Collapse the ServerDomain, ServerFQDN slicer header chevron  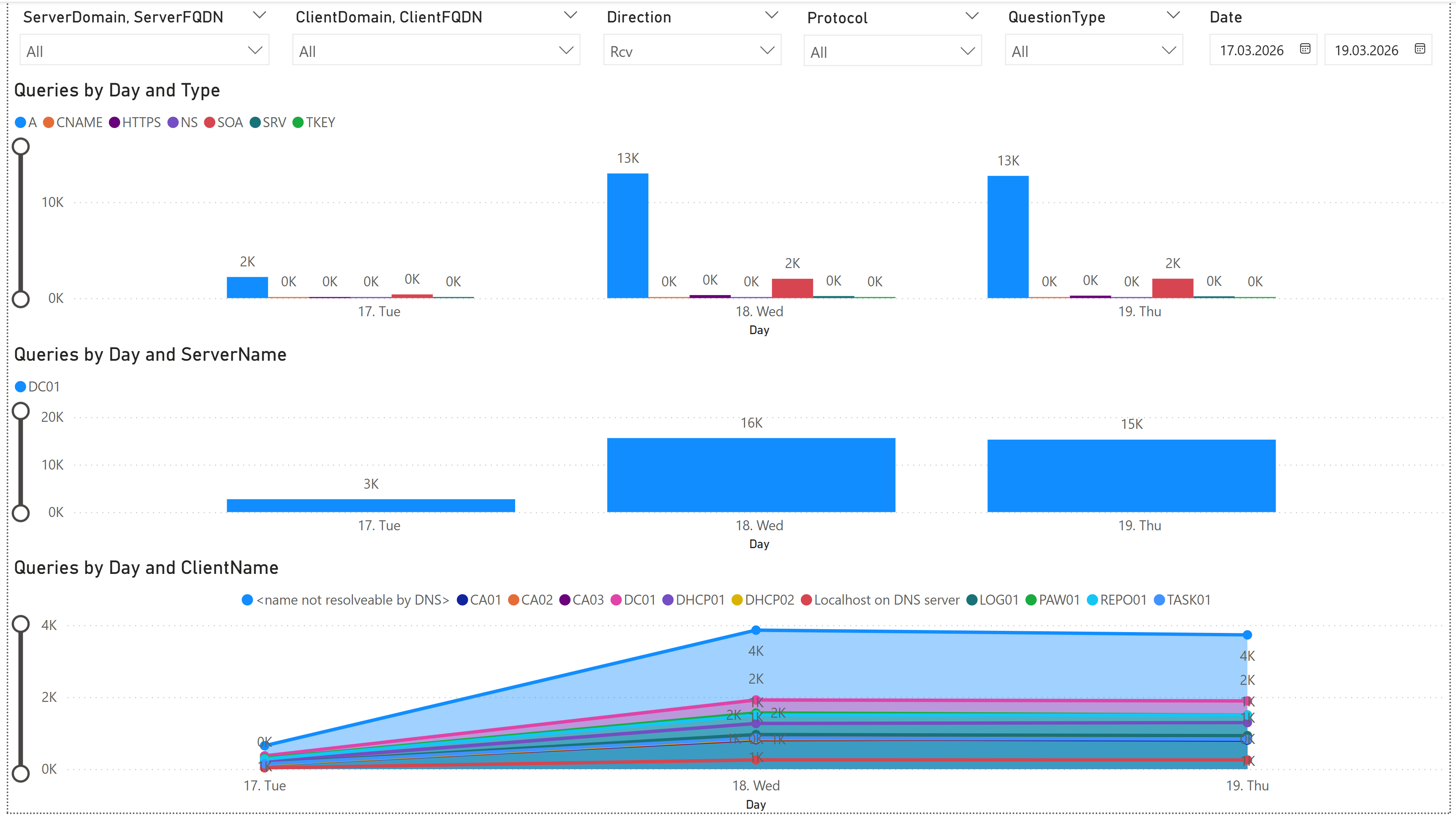pyautogui.click(x=259, y=15)
